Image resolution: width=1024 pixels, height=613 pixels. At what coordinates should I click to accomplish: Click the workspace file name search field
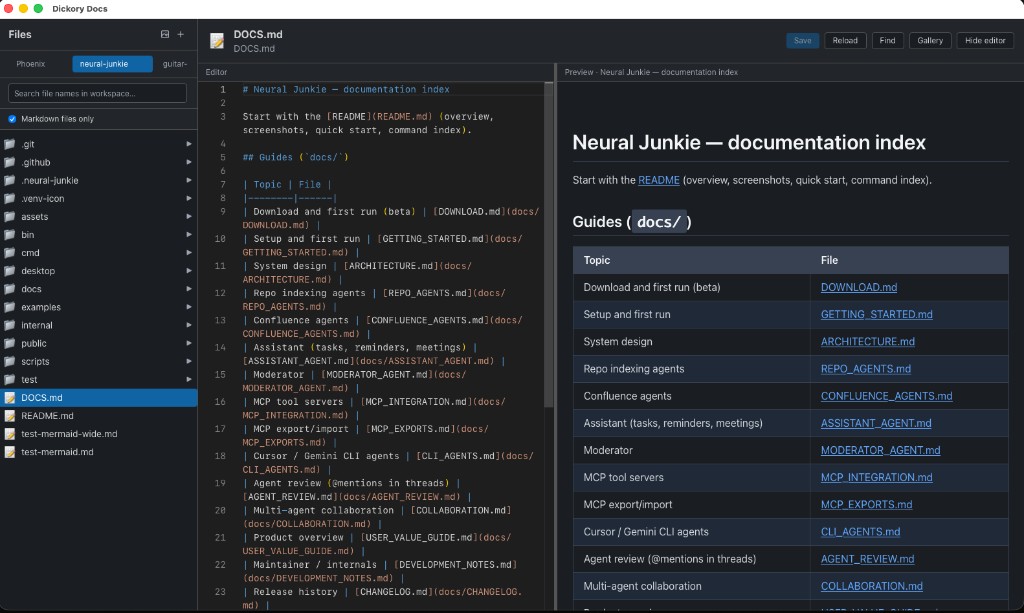(97, 93)
